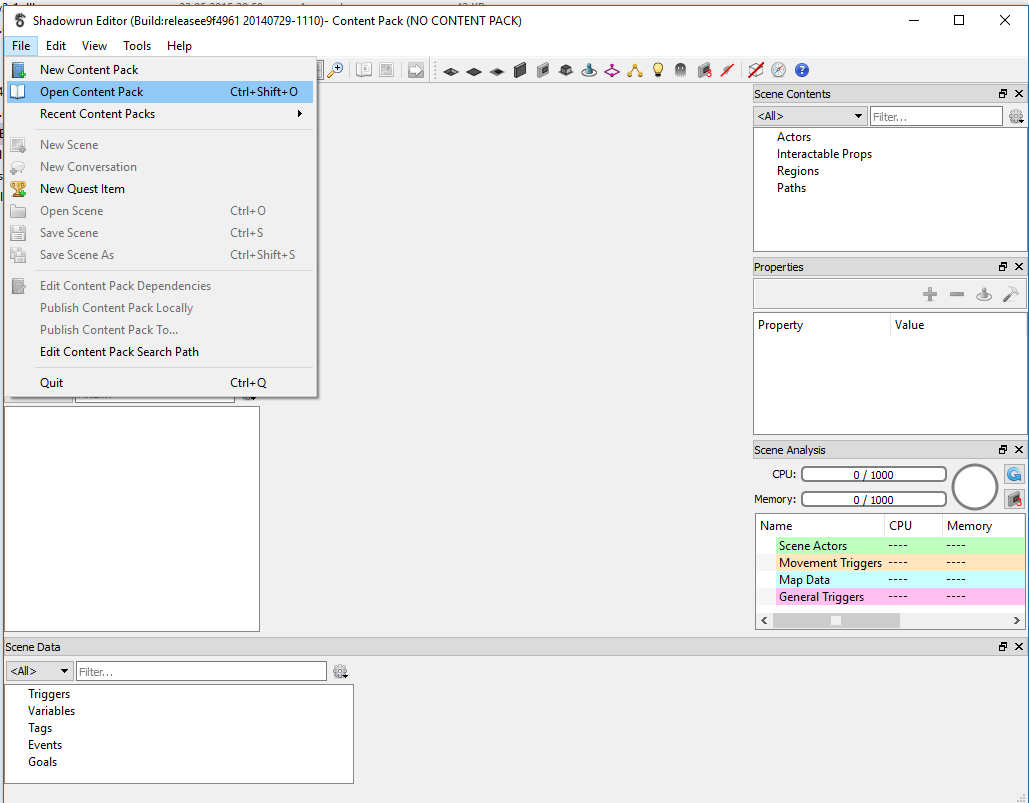Click the pawn icon in Properties panel
Screen dimensions: 1029x803
984,295
